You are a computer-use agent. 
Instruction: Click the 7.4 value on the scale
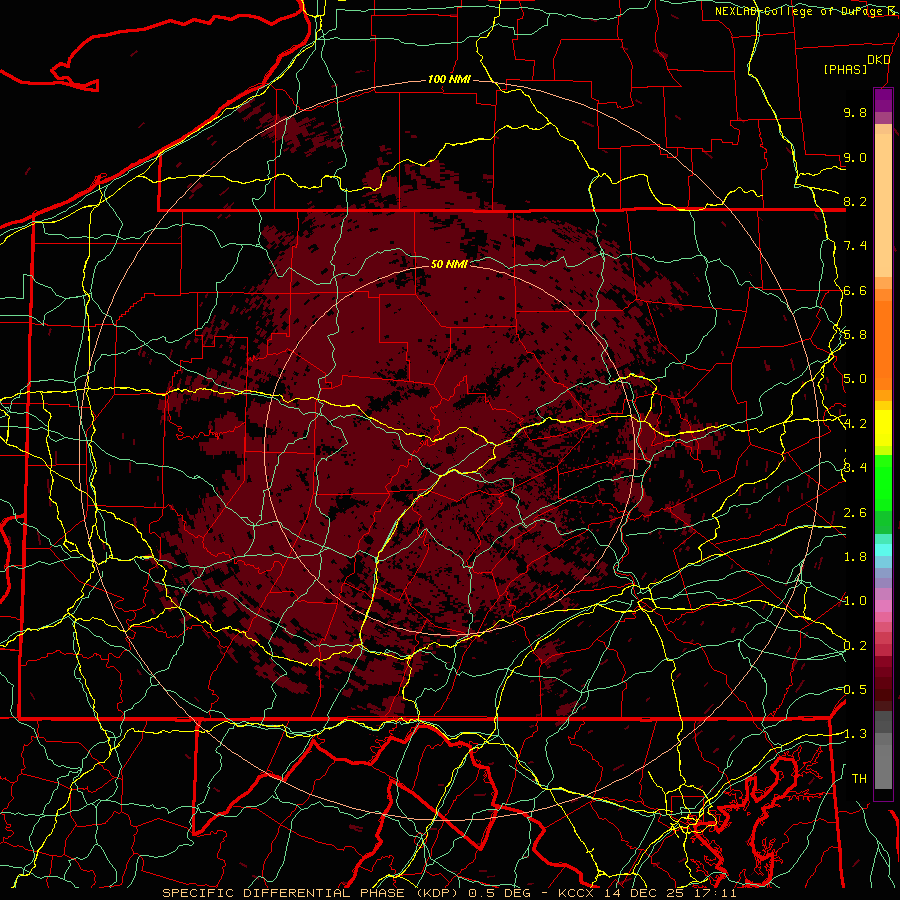point(855,246)
